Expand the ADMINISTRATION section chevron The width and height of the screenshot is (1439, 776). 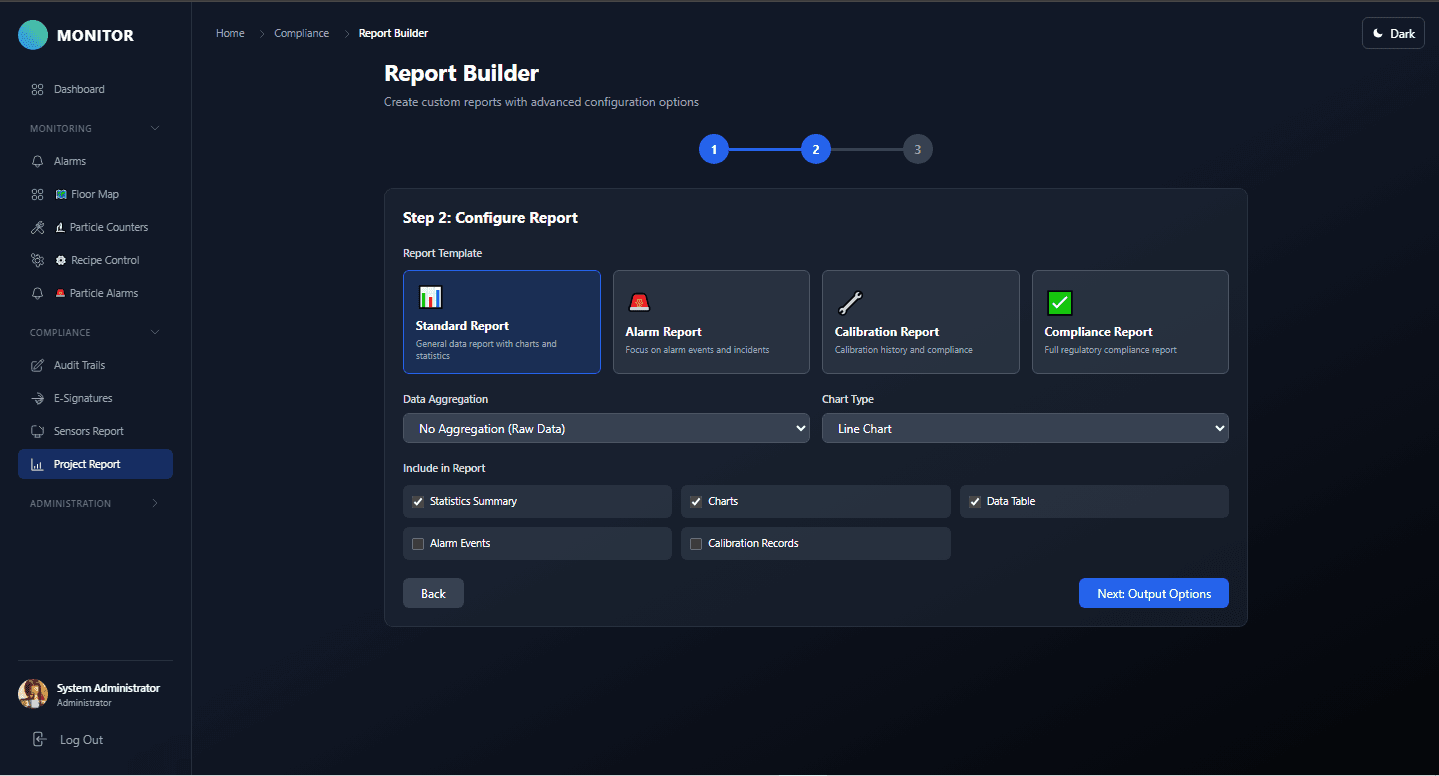[x=154, y=503]
